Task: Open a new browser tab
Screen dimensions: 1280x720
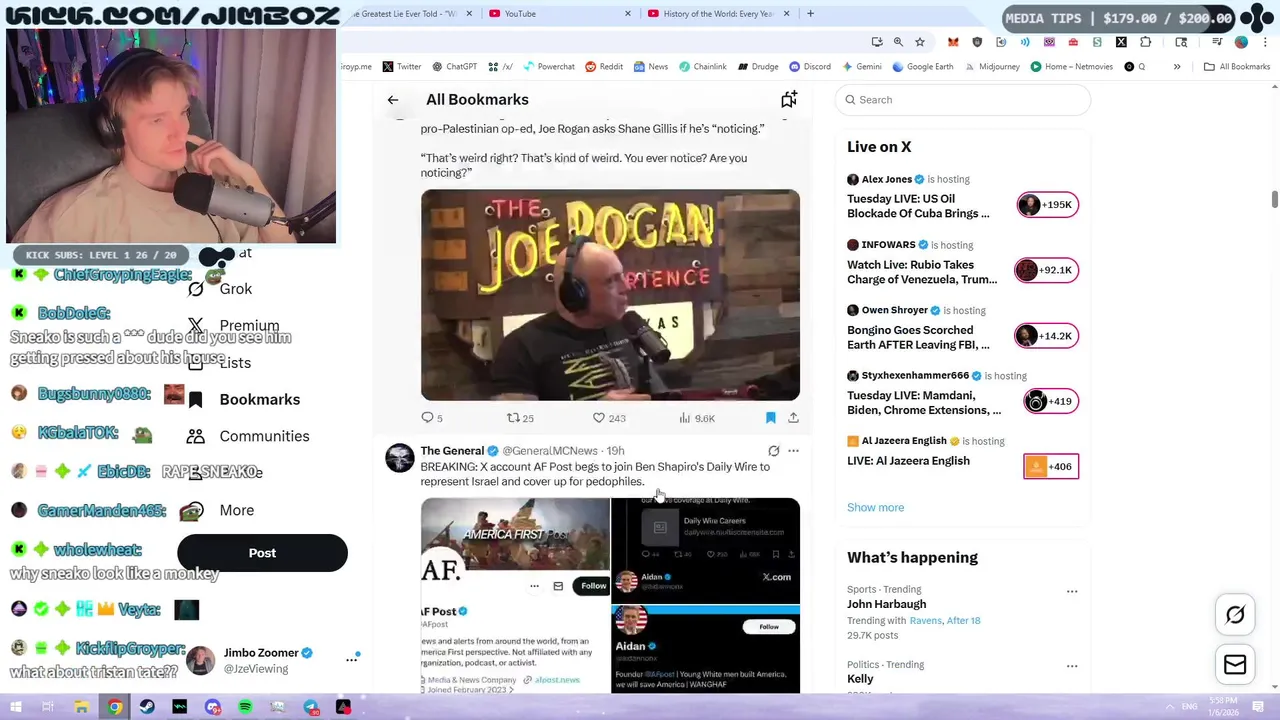Action: (x=810, y=13)
